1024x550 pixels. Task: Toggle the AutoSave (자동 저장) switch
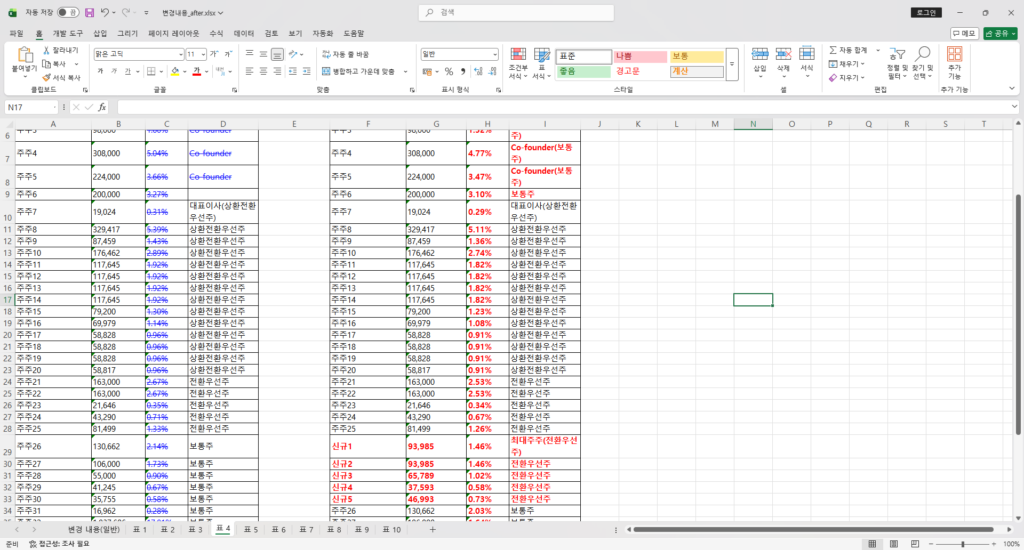point(67,13)
